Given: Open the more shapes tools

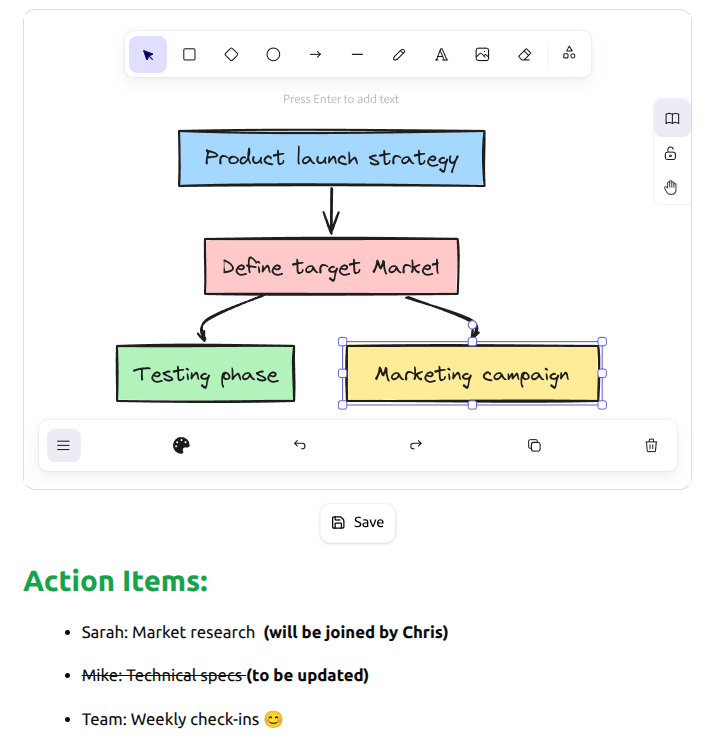Looking at the screenshot, I should [569, 54].
